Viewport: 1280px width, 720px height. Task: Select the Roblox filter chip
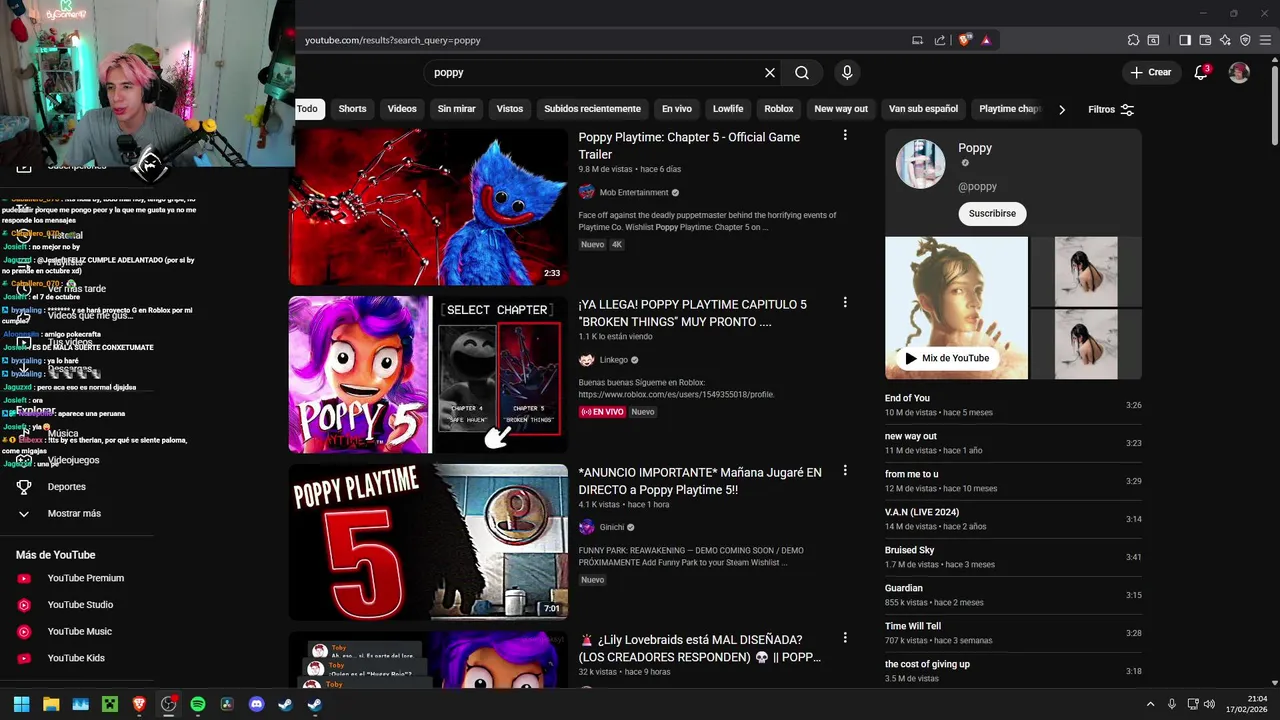pos(779,109)
